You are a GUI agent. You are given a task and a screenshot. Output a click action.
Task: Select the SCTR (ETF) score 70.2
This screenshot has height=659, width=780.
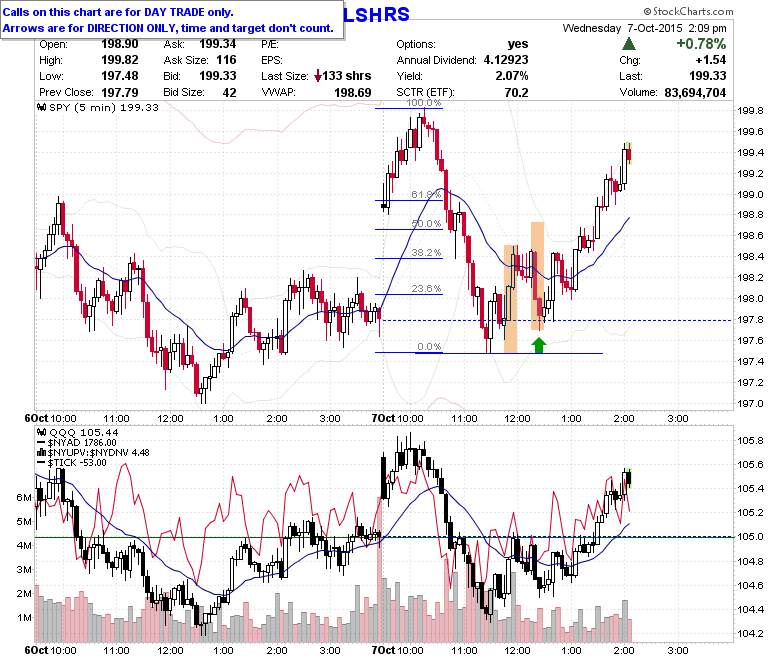tap(516, 93)
